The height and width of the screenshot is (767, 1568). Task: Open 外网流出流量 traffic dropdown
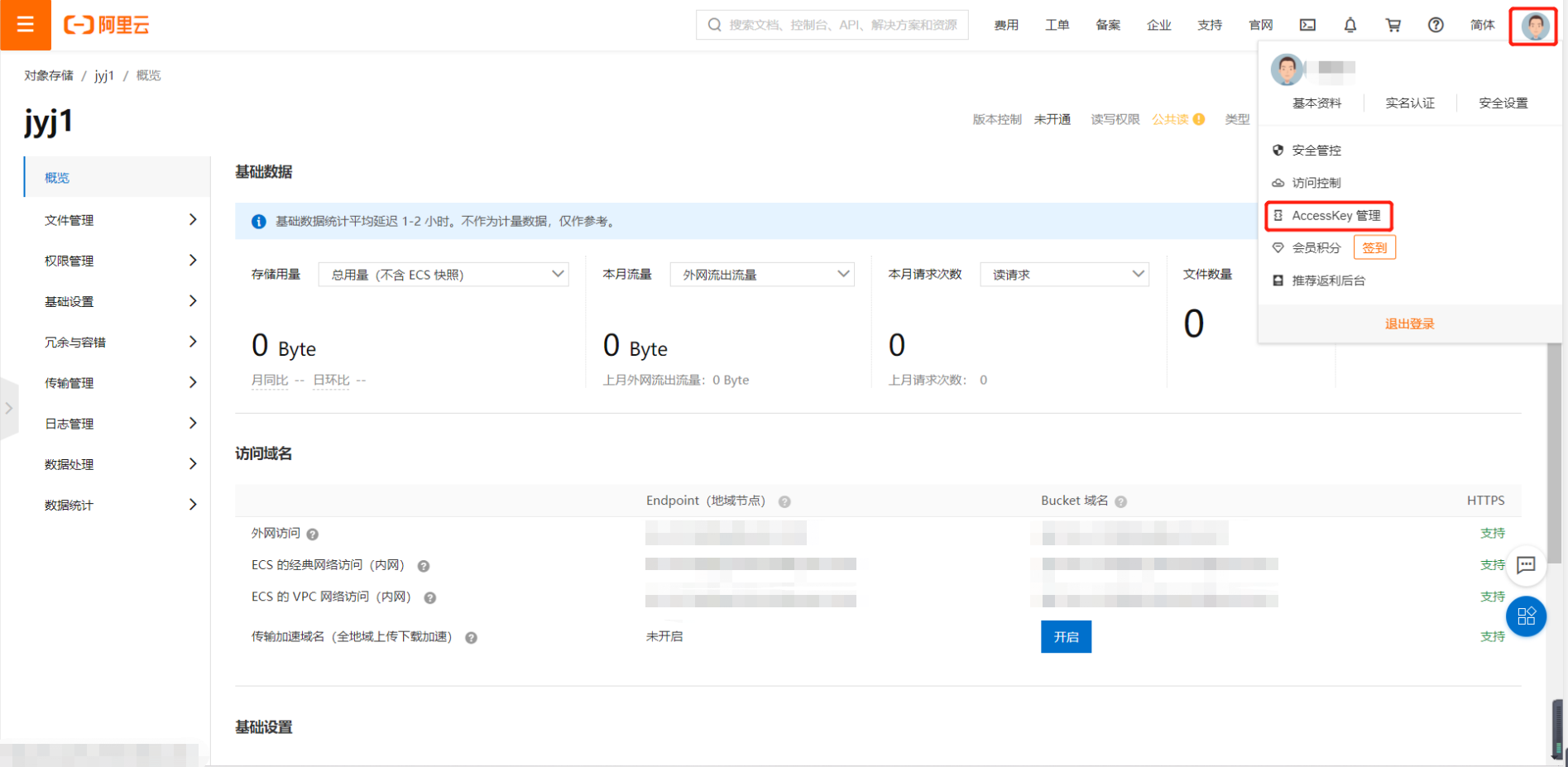click(762, 275)
